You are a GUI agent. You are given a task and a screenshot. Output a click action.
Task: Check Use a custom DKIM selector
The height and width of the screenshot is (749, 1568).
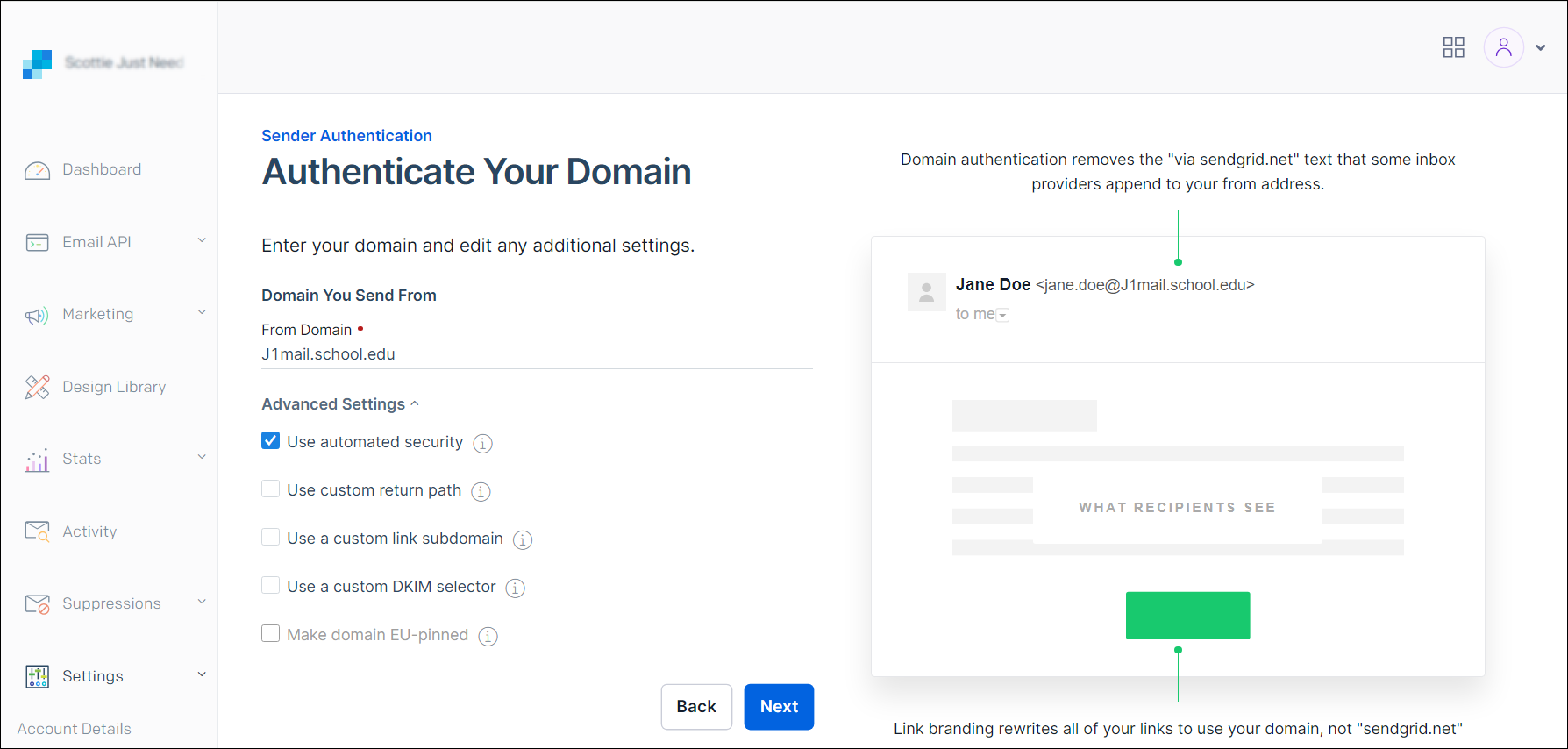pyautogui.click(x=271, y=586)
